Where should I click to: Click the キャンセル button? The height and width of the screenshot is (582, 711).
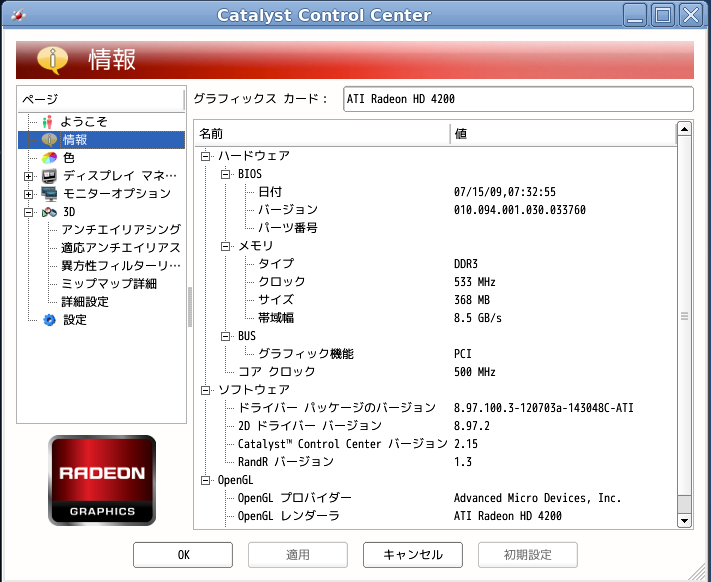pos(412,554)
